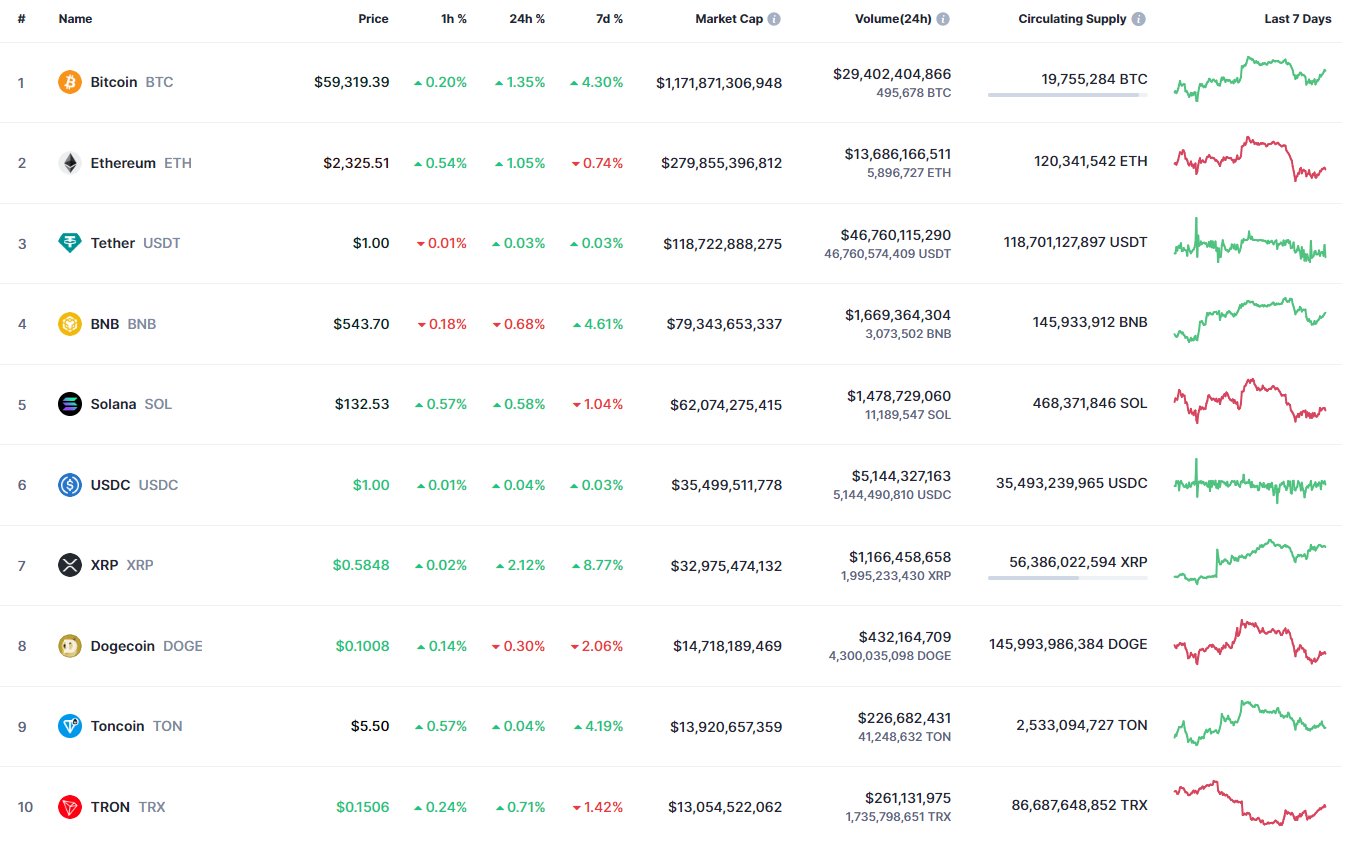Screen dimensions: 1357x845
Task: Click the Market Cap info icon
Action: tap(775, 19)
